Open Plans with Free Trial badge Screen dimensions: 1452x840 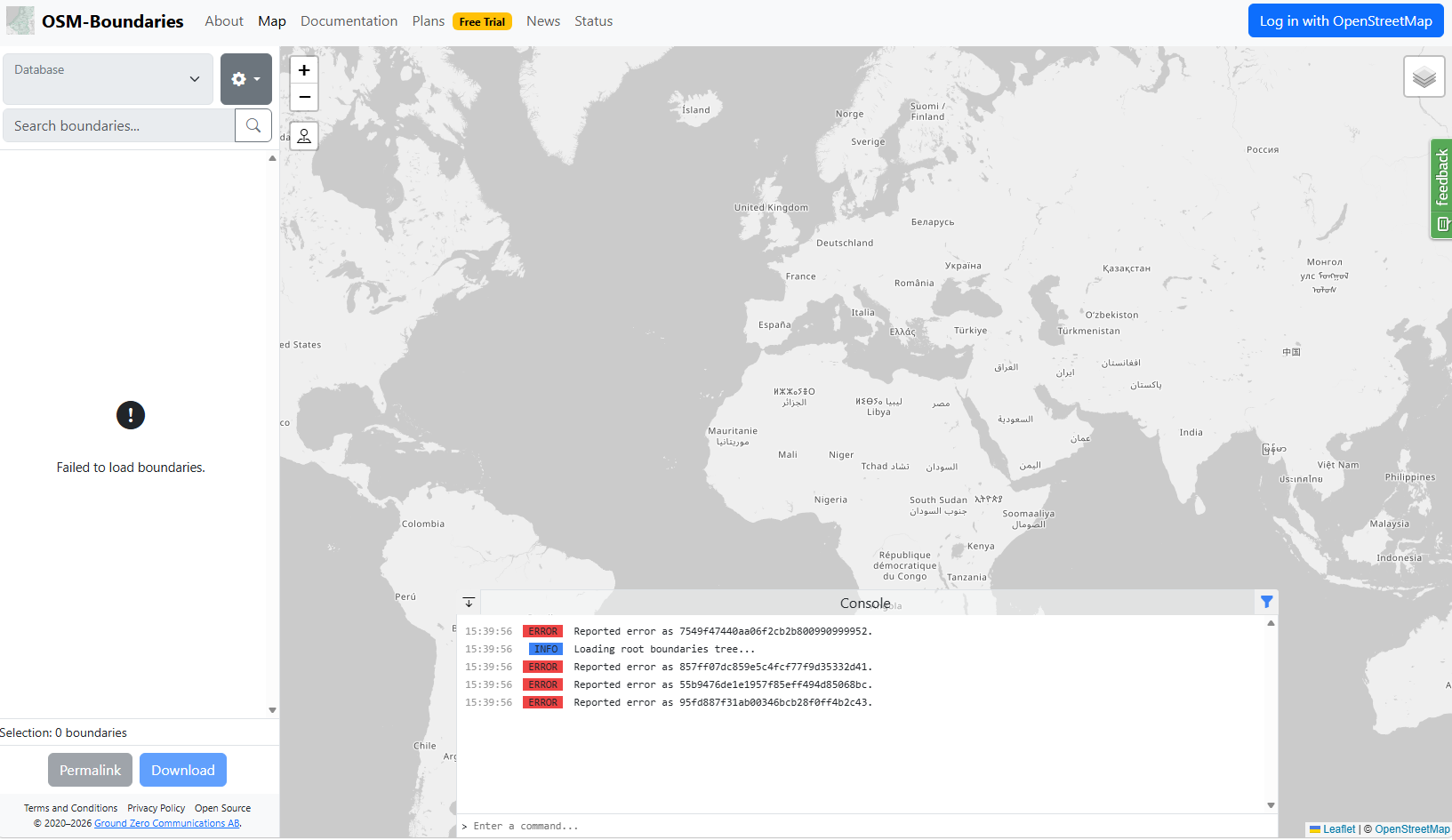point(461,21)
